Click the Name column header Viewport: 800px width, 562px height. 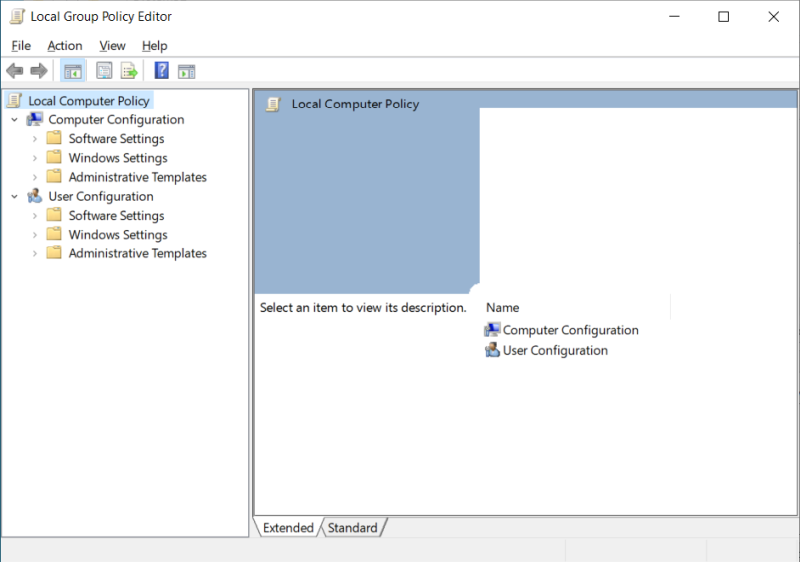click(503, 308)
